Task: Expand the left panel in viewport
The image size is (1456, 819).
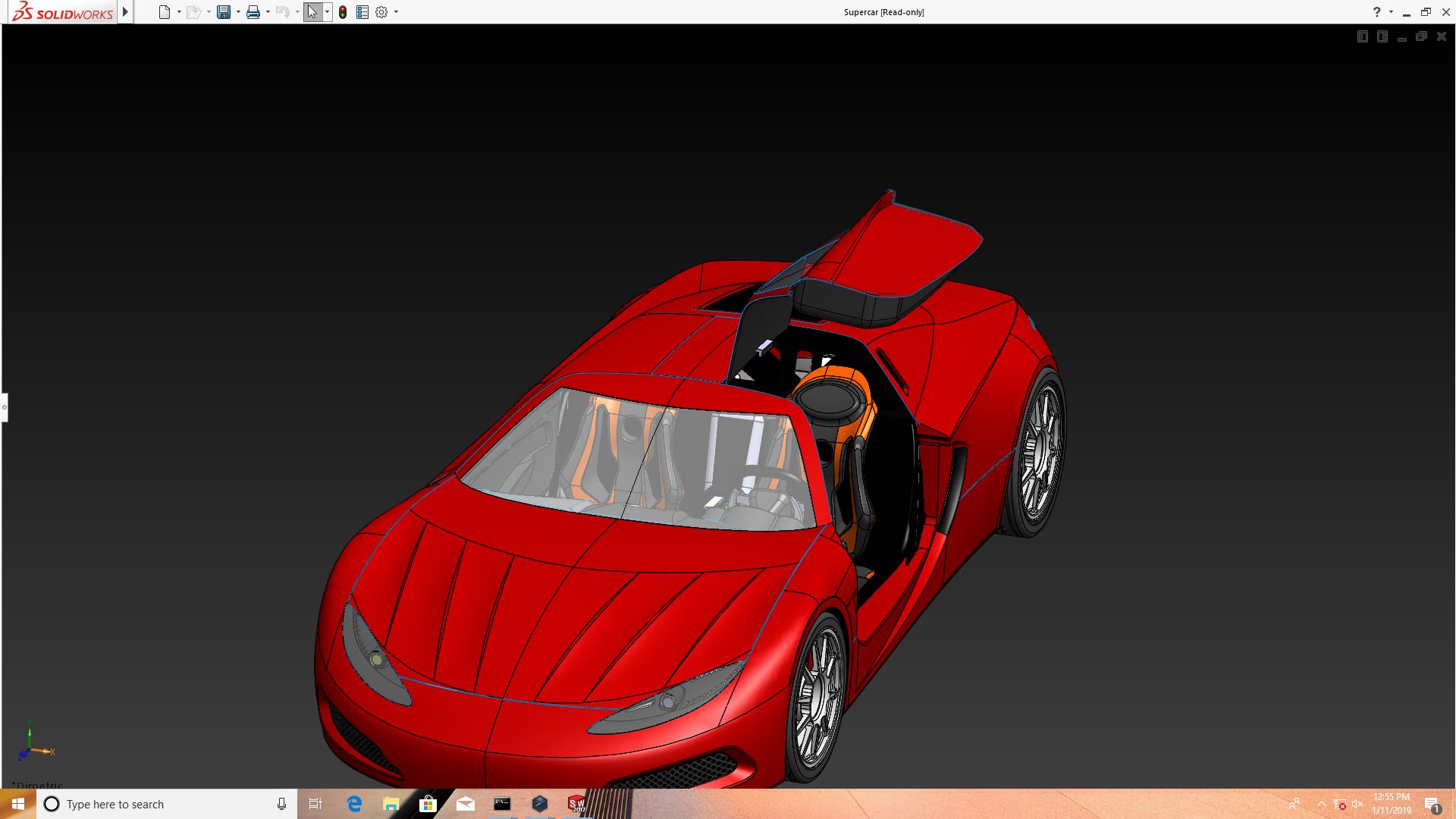Action: pyautogui.click(x=1362, y=36)
